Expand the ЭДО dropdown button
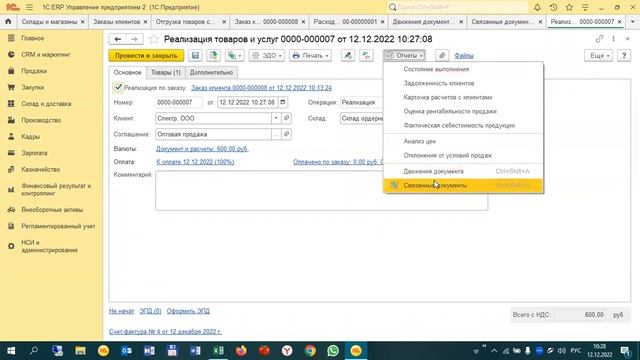Viewport: 640px width, 360px height. pos(267,56)
